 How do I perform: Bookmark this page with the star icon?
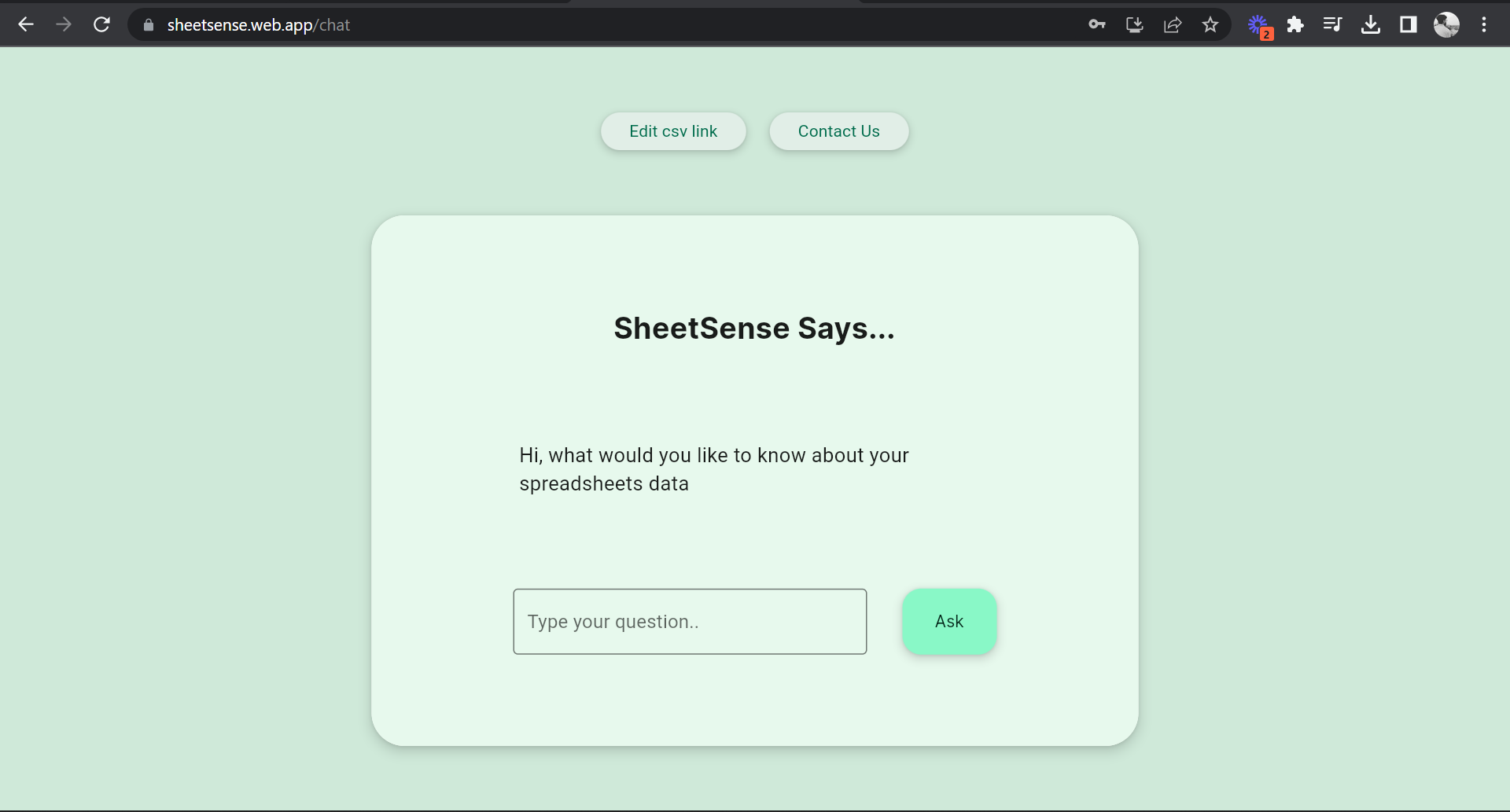click(x=1210, y=24)
